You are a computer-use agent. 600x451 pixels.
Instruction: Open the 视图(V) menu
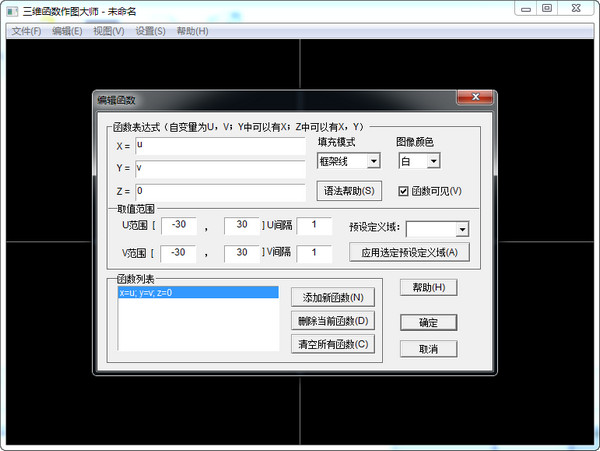tap(109, 31)
